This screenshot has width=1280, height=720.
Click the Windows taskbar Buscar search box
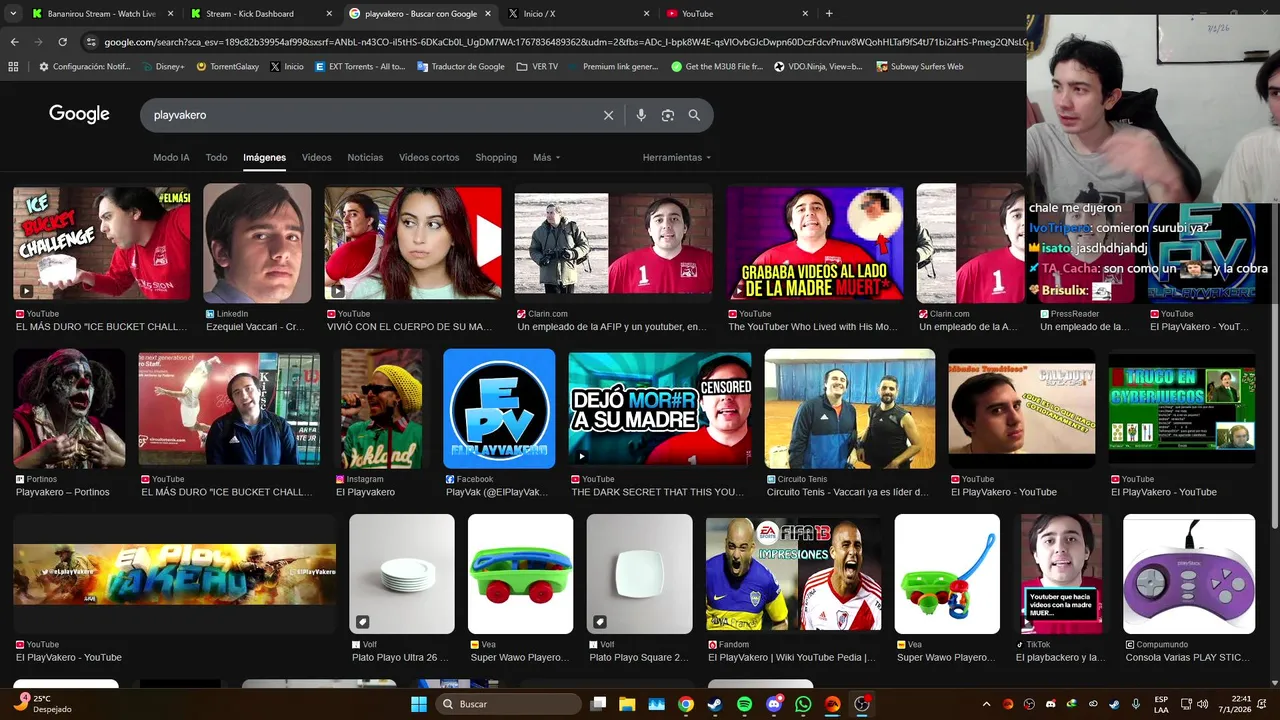[x=509, y=704]
